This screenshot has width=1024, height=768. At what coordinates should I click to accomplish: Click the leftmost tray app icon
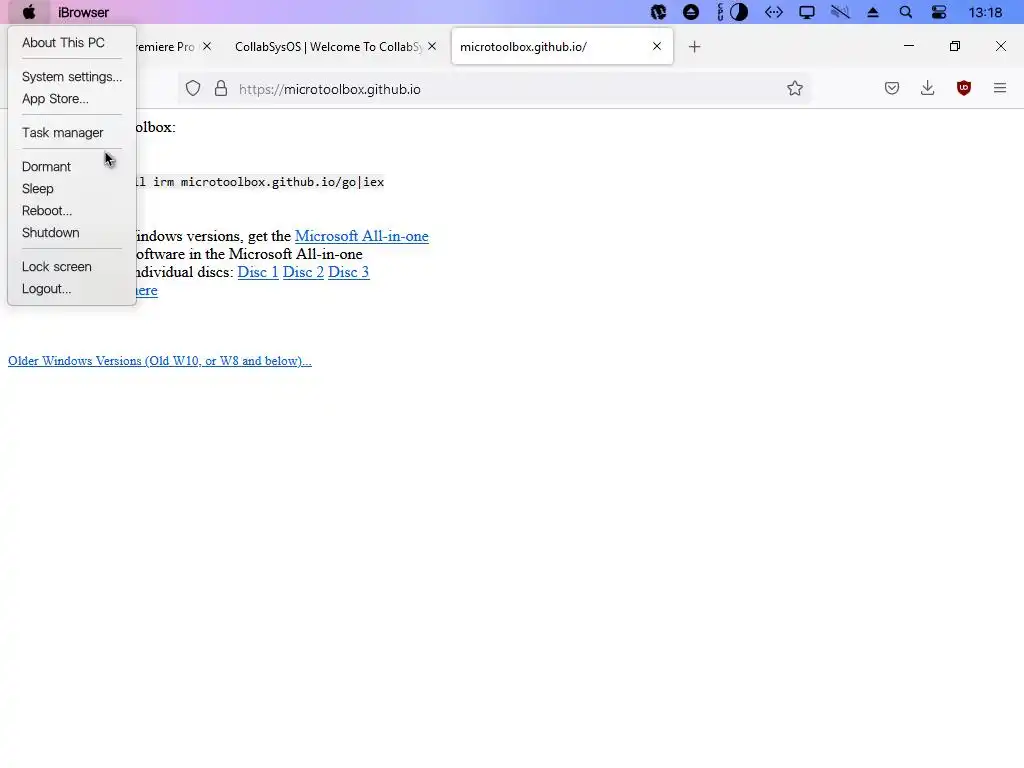coord(658,12)
